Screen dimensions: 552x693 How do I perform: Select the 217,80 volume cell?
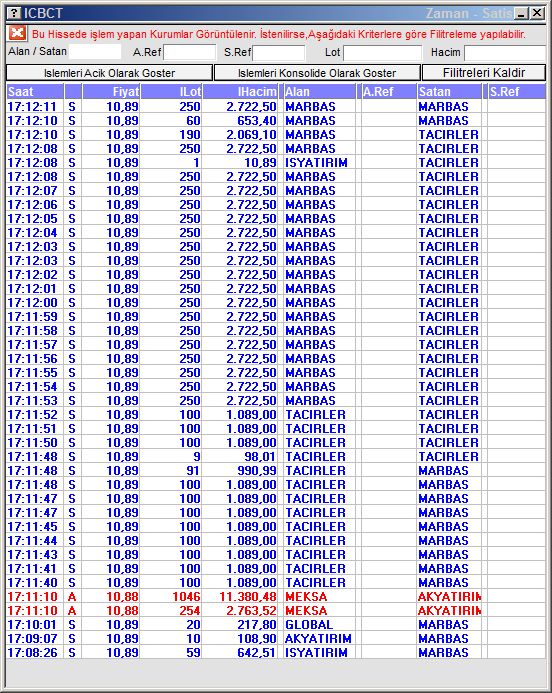click(240, 625)
